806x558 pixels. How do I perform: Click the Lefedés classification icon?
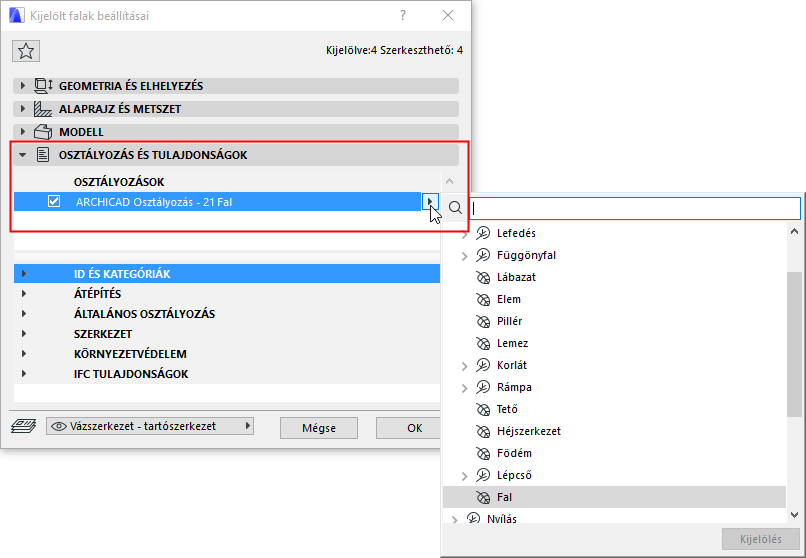click(x=483, y=233)
